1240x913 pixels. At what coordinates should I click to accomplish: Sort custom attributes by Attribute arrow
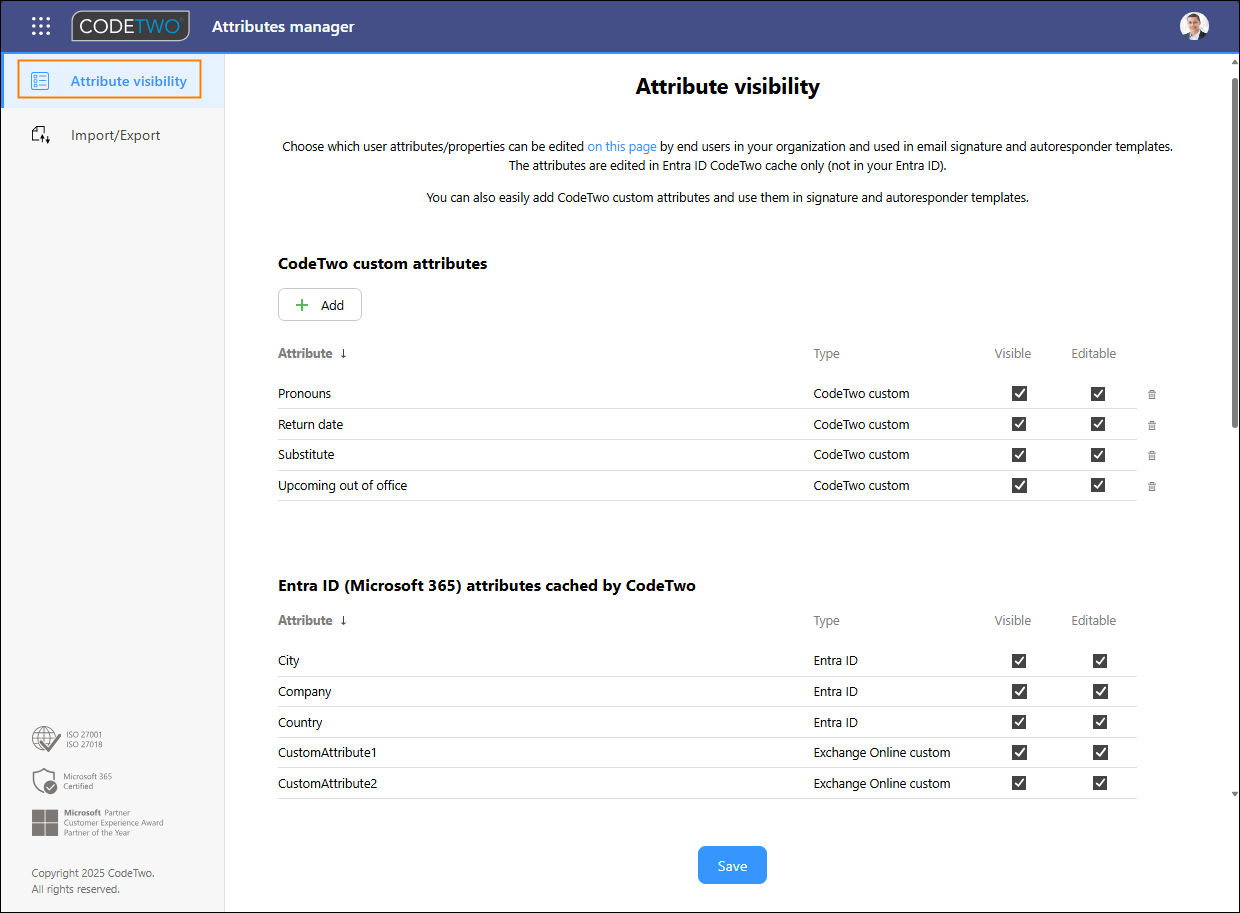(343, 353)
